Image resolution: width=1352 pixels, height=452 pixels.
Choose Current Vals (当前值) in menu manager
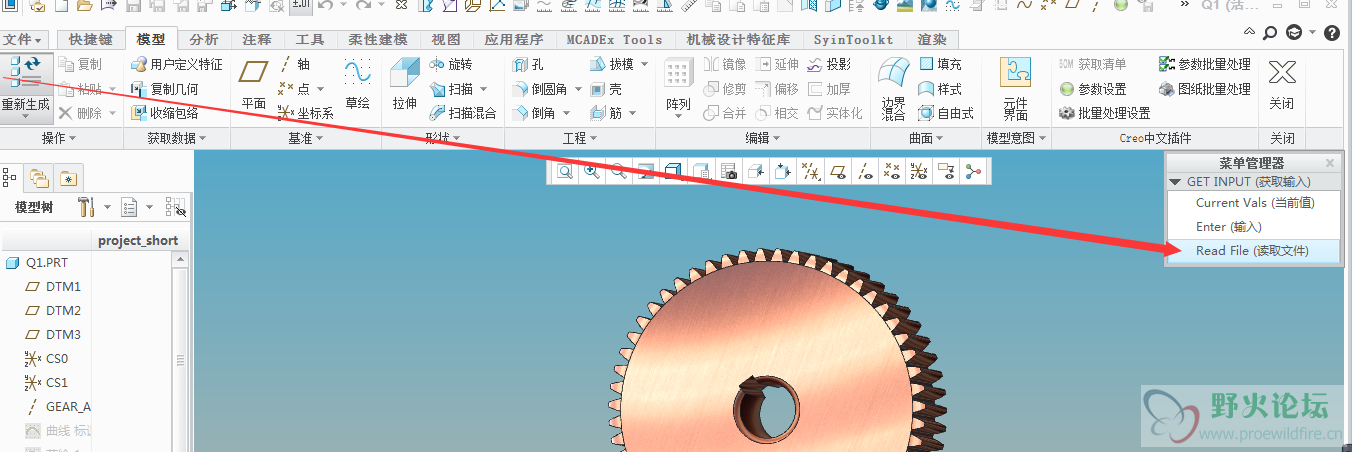tap(1253, 203)
